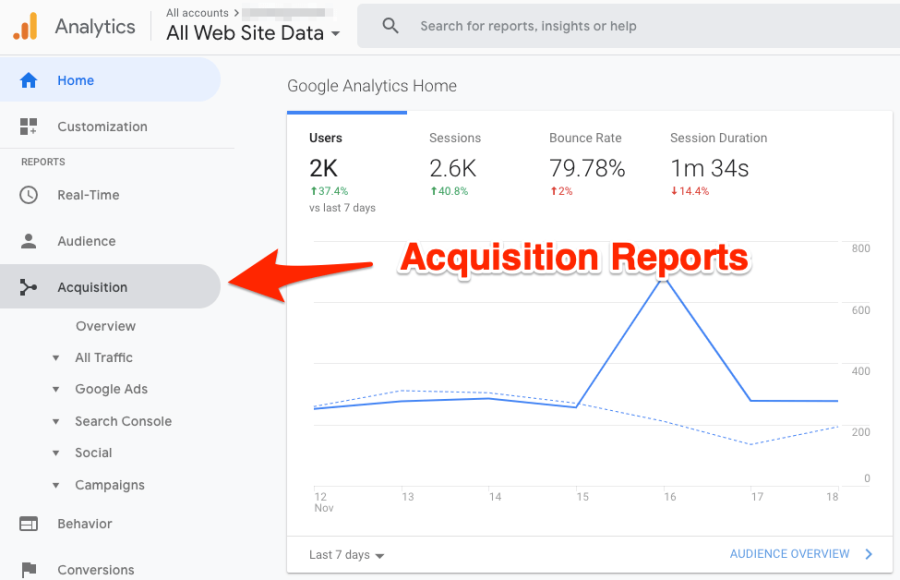Click the Google Analytics Home heading
This screenshot has width=900, height=580.
[372, 86]
